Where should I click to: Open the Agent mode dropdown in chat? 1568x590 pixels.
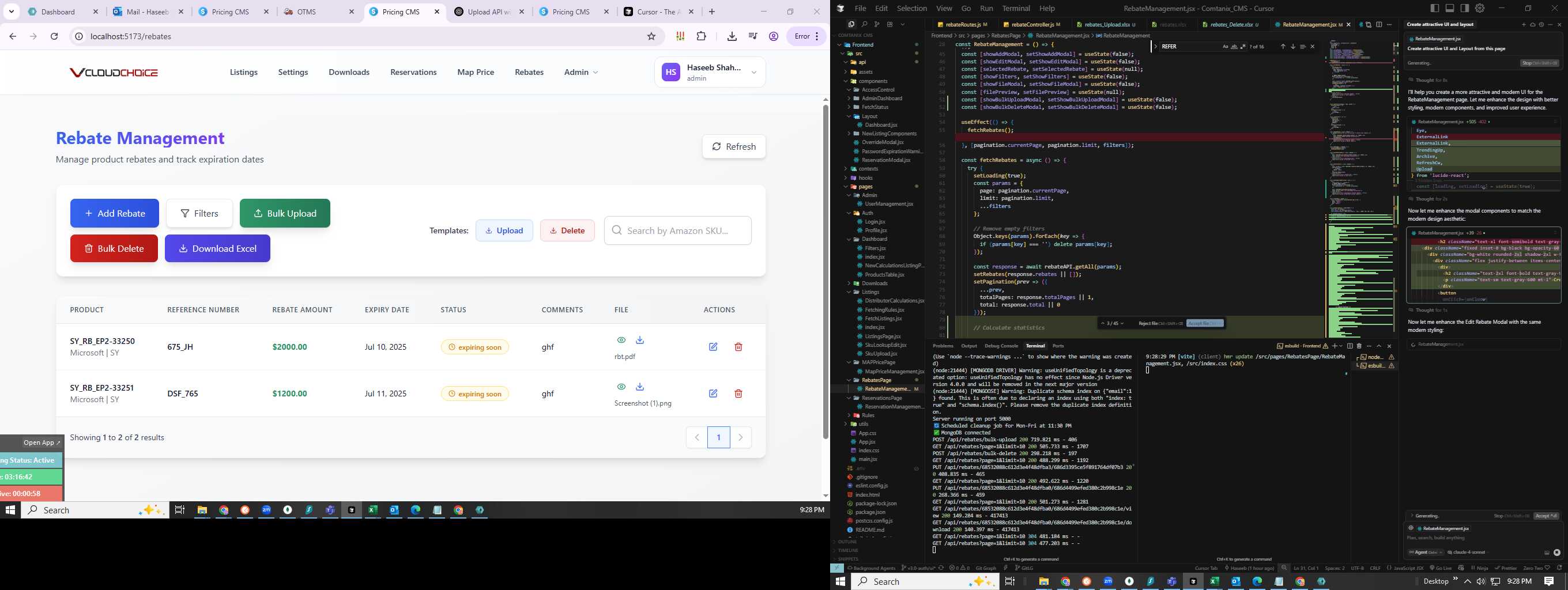click(1426, 553)
